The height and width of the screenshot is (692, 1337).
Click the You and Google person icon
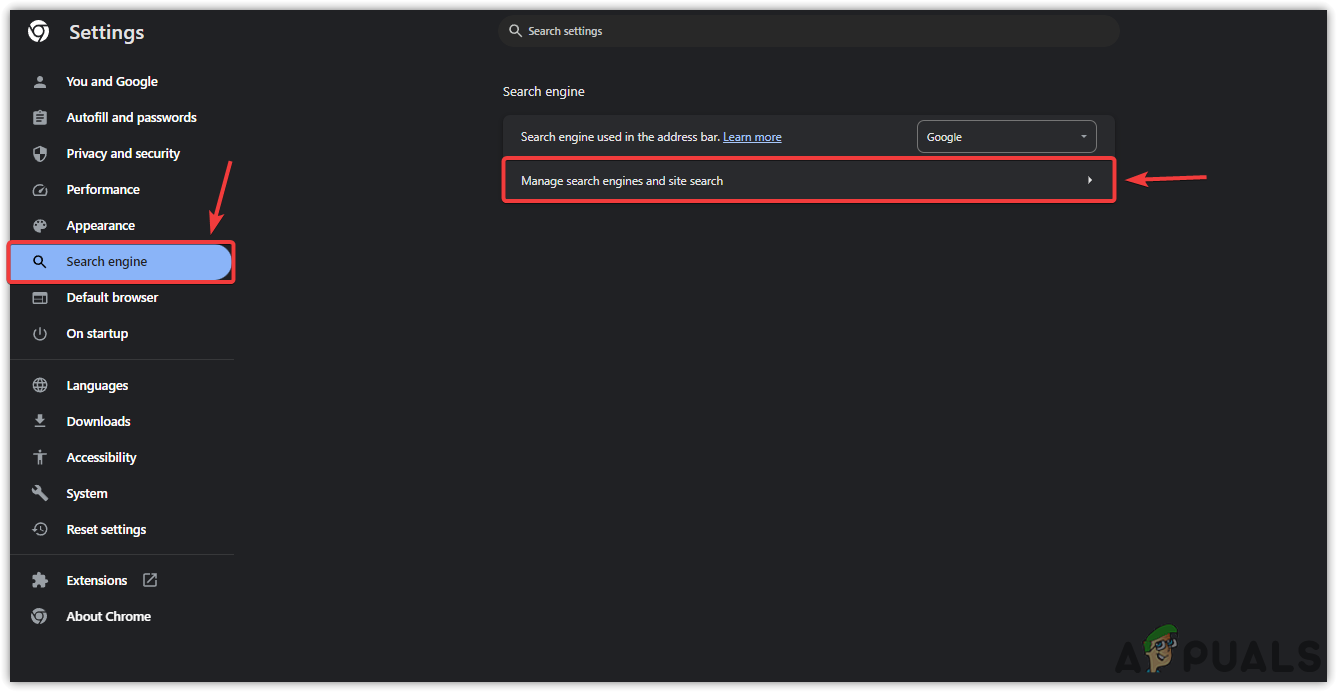(x=40, y=82)
